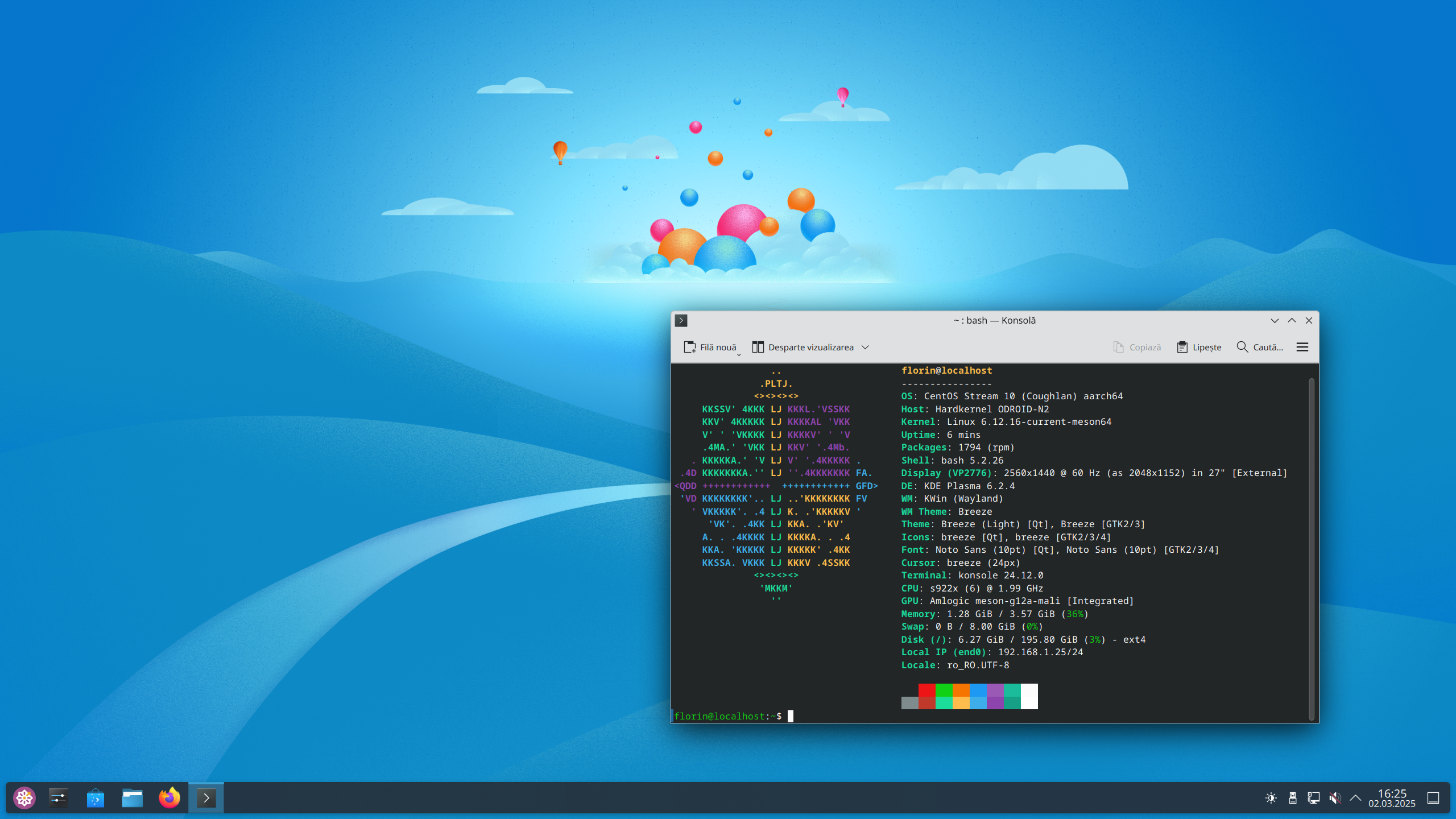This screenshot has width=1456, height=819.
Task: Open the brightness and color tray icon
Action: point(1271,798)
